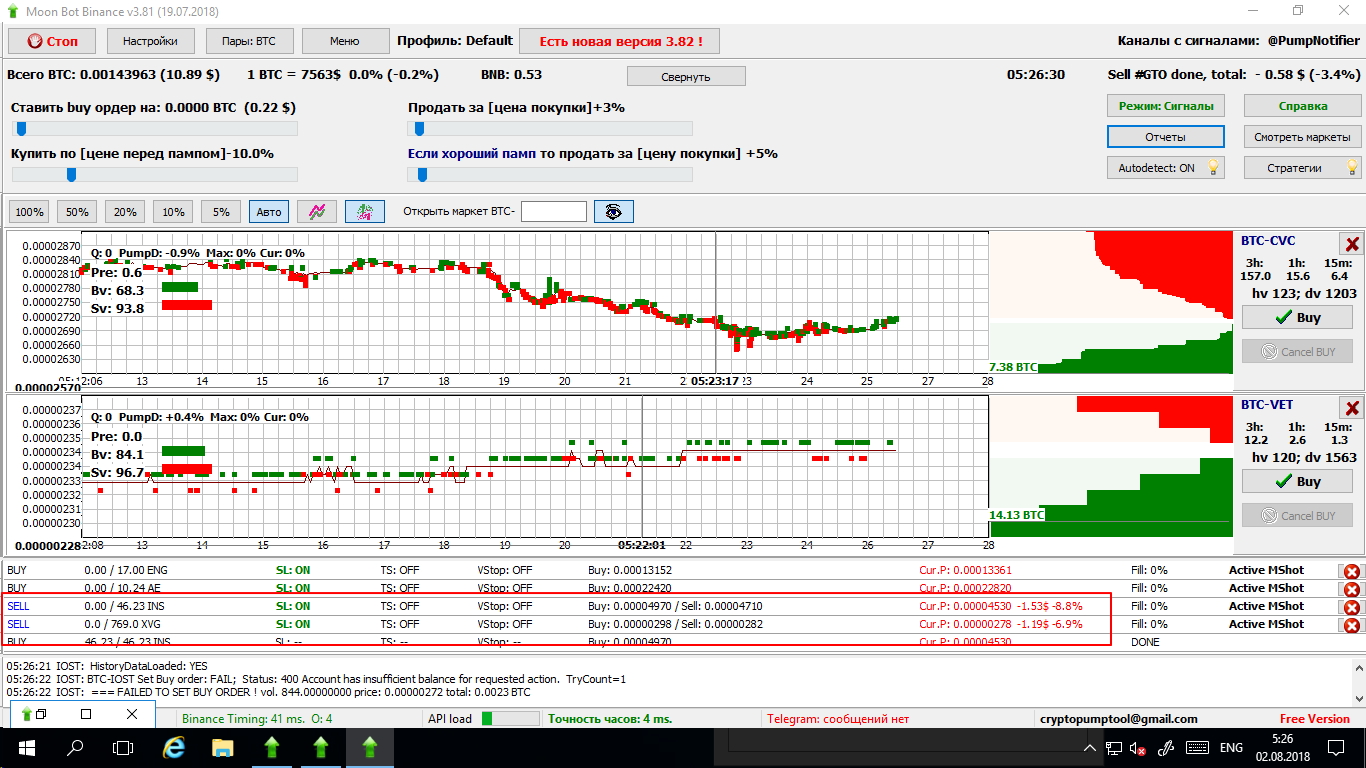Close the BTC-VET chart panel
The width and height of the screenshot is (1366, 768).
[1352, 408]
